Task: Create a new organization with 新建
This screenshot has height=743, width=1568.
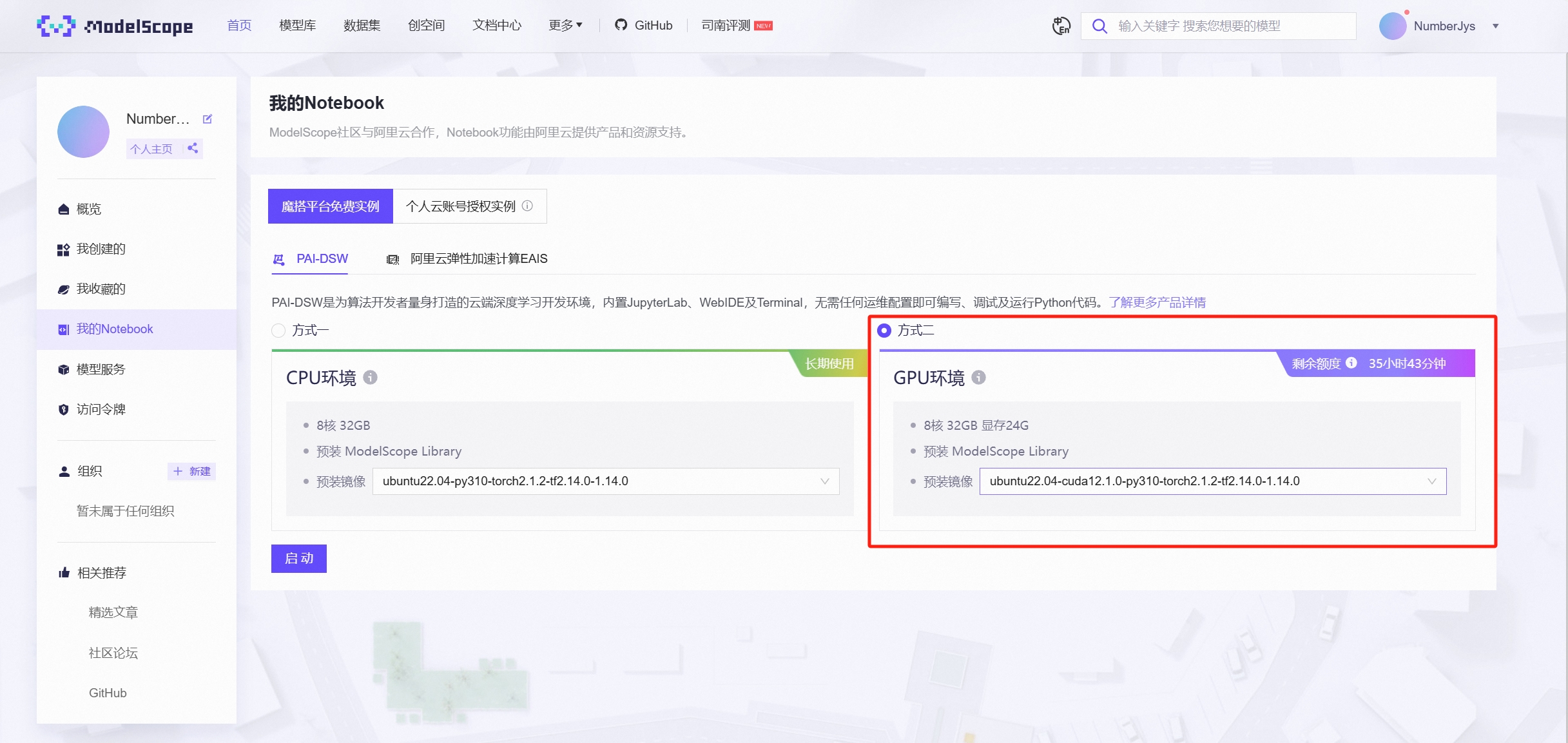Action: click(x=191, y=471)
